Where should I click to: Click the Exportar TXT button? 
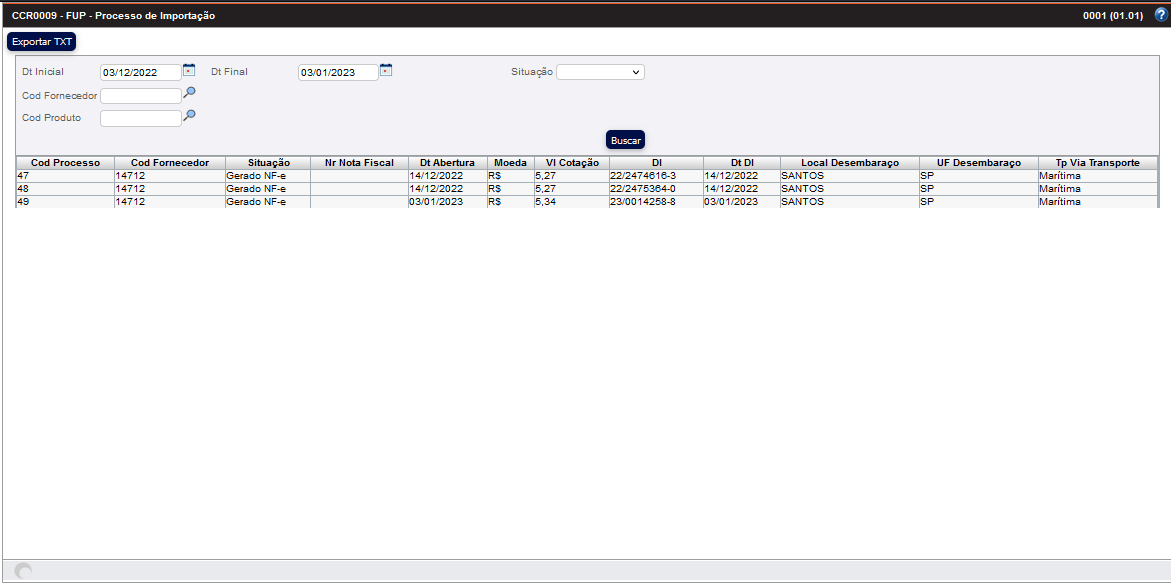click(x=42, y=42)
